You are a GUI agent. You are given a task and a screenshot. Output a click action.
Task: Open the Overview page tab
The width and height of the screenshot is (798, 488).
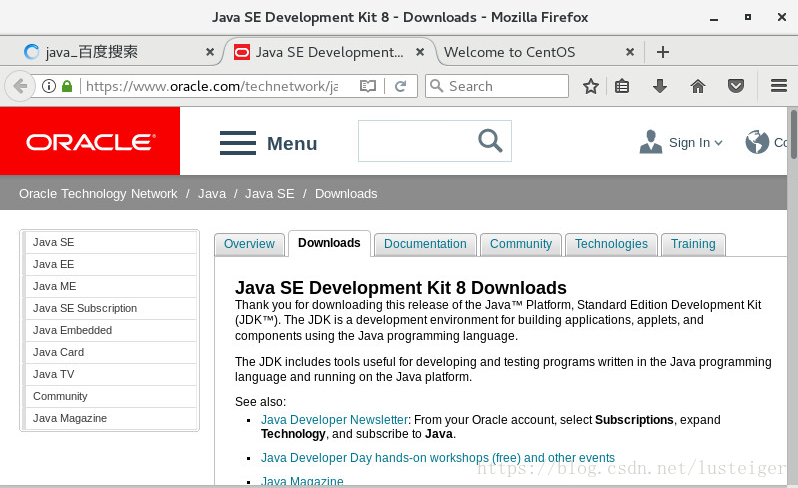(249, 244)
